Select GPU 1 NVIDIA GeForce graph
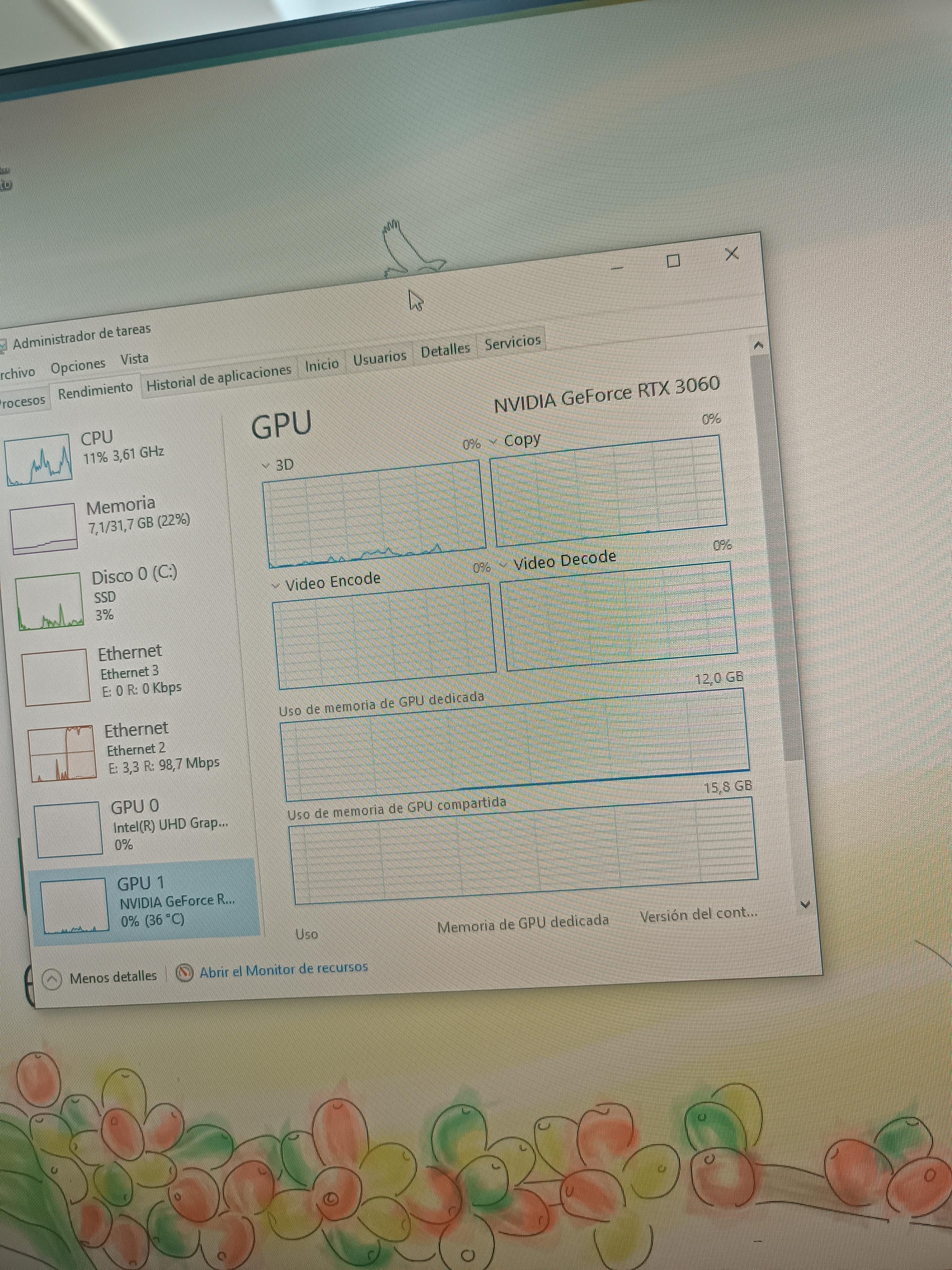Screen dimensions: 952x1270 point(75,906)
